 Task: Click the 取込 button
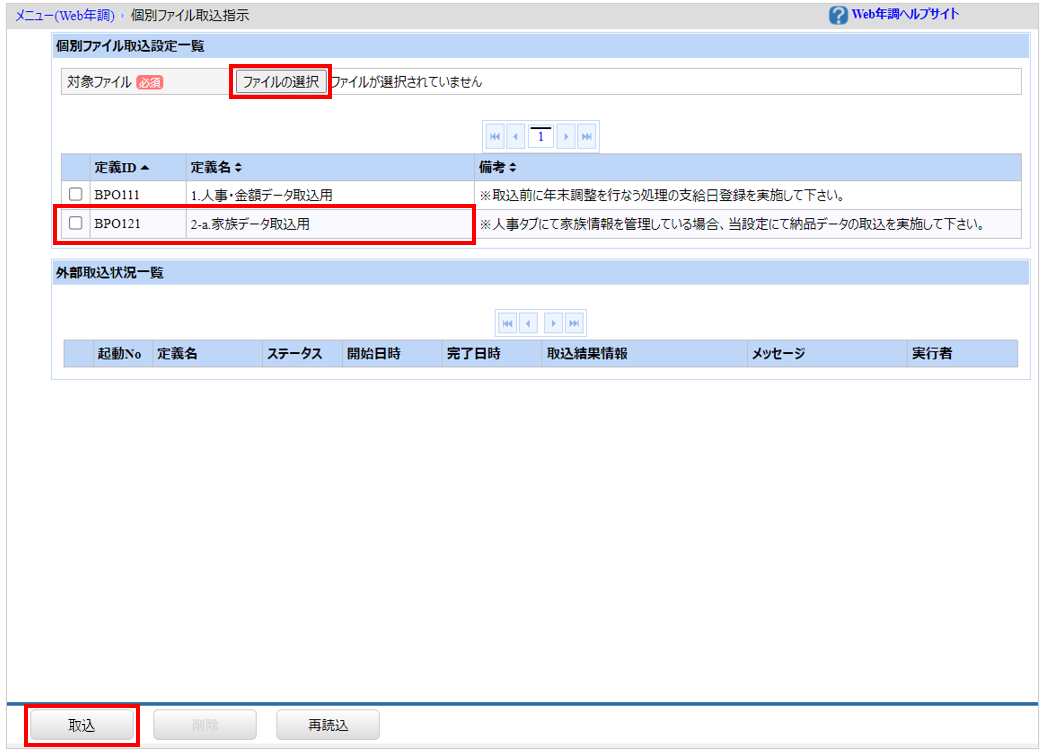click(x=82, y=725)
